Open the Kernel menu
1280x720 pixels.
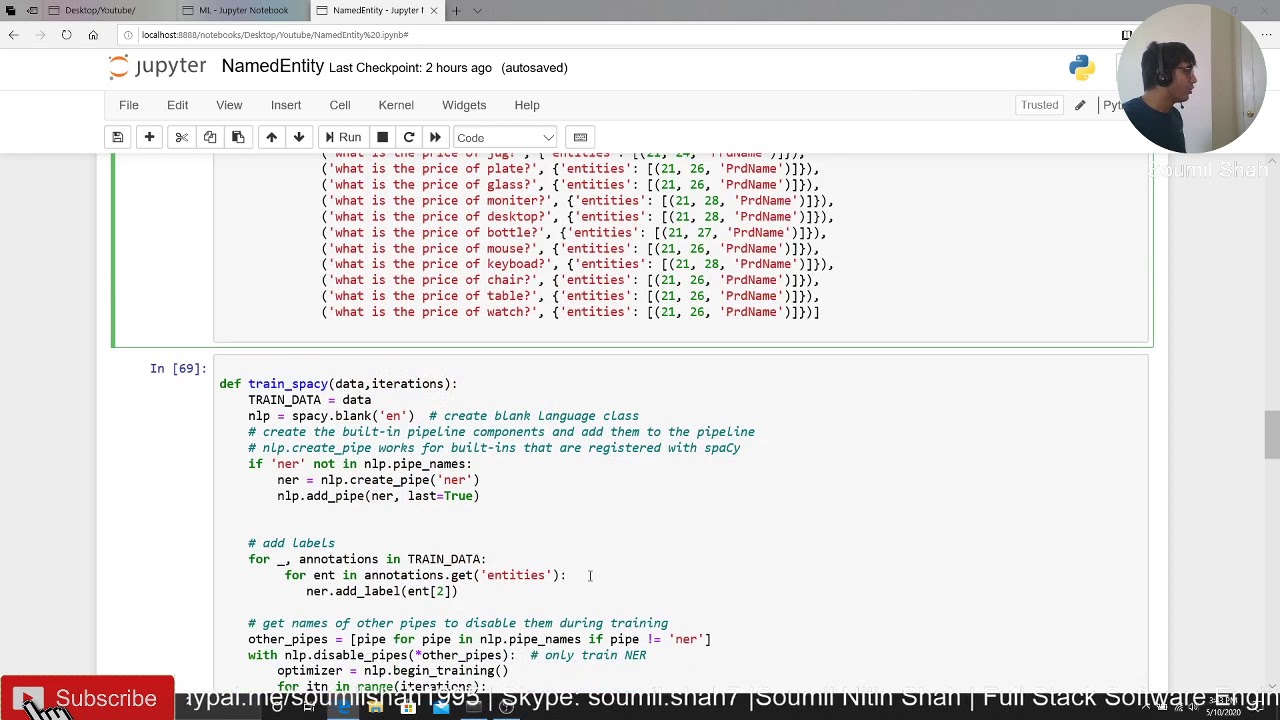[396, 105]
